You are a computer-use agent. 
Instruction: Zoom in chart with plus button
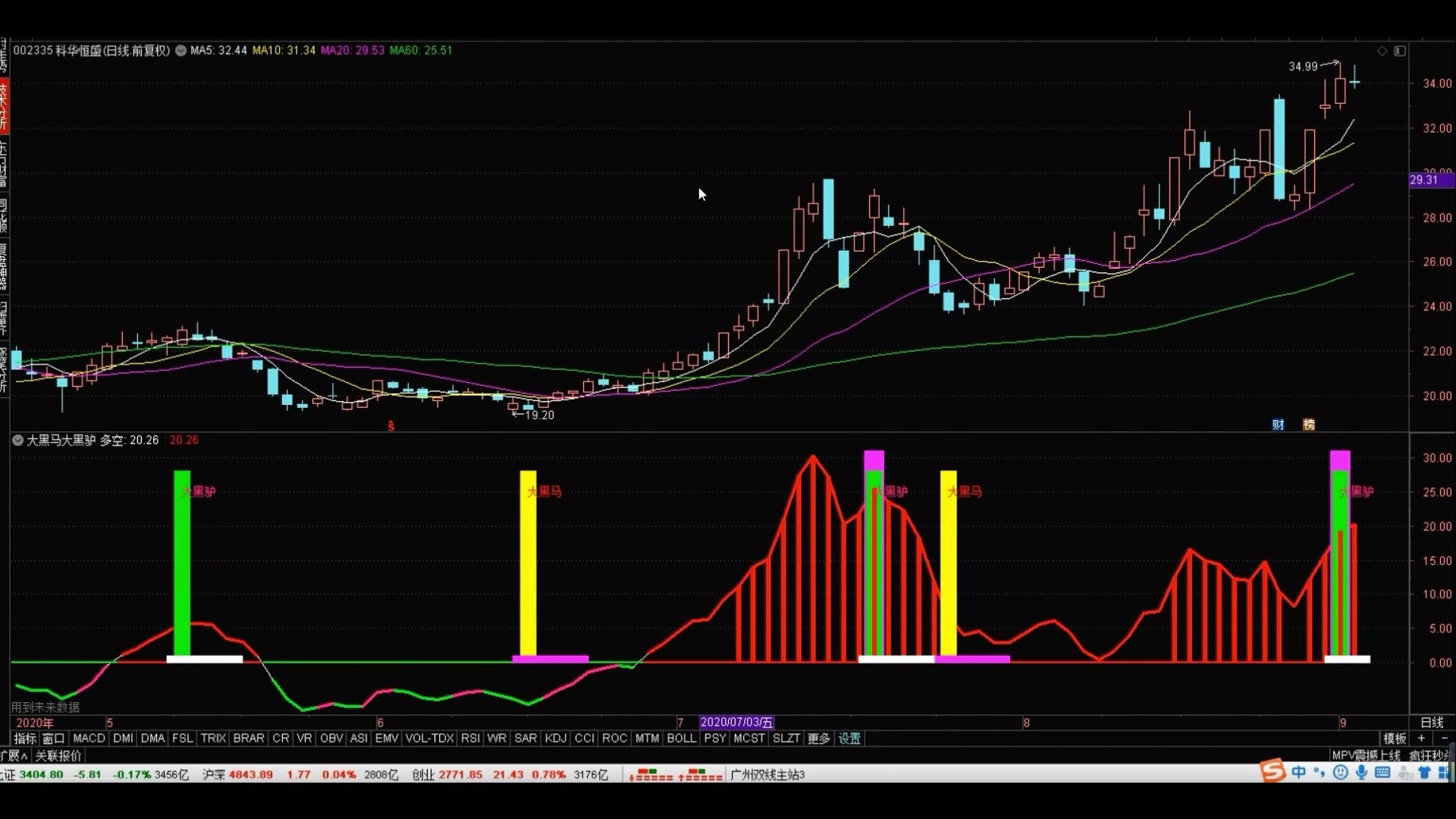click(x=1421, y=738)
